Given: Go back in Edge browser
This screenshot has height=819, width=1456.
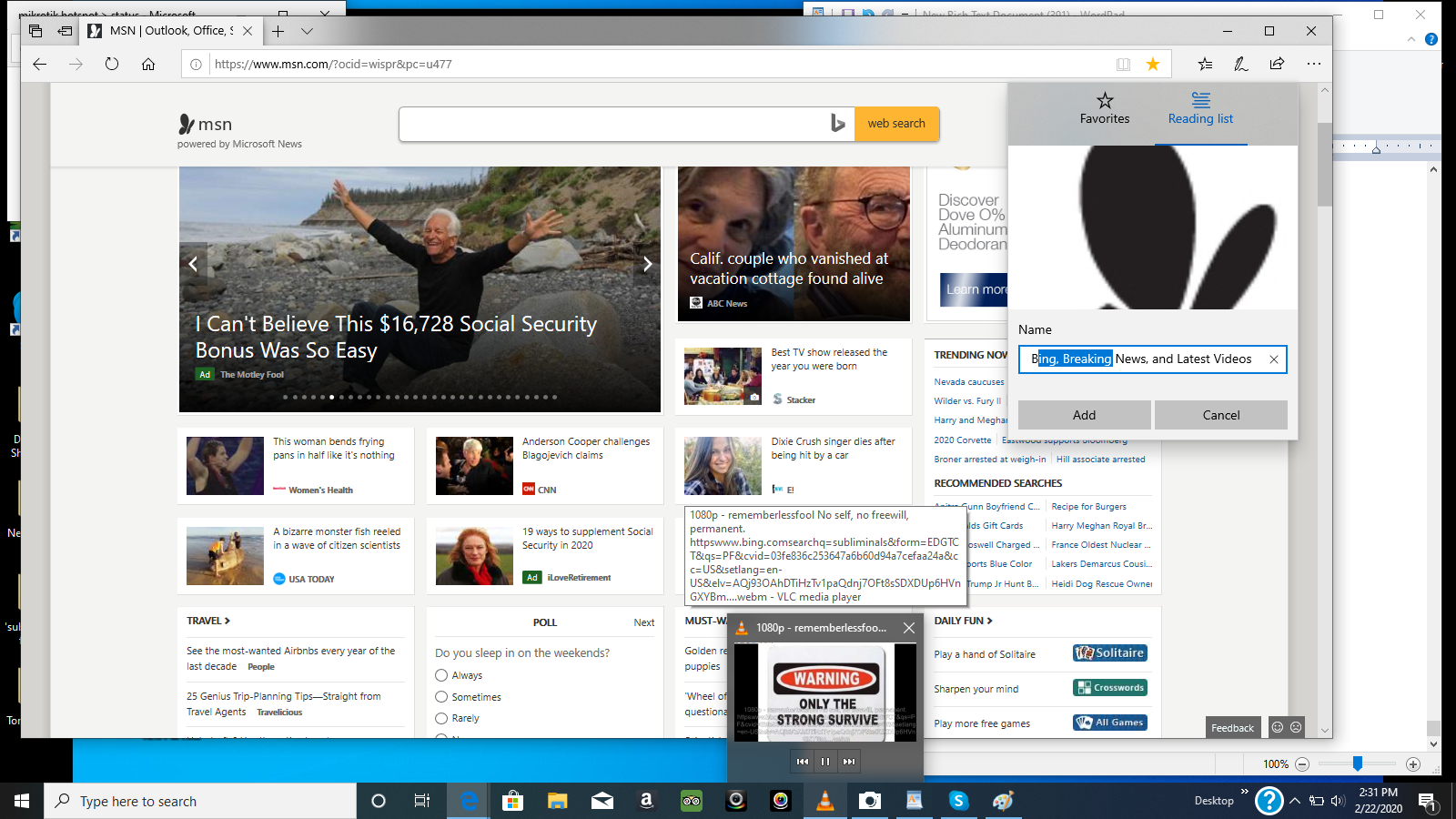Looking at the screenshot, I should (39, 64).
